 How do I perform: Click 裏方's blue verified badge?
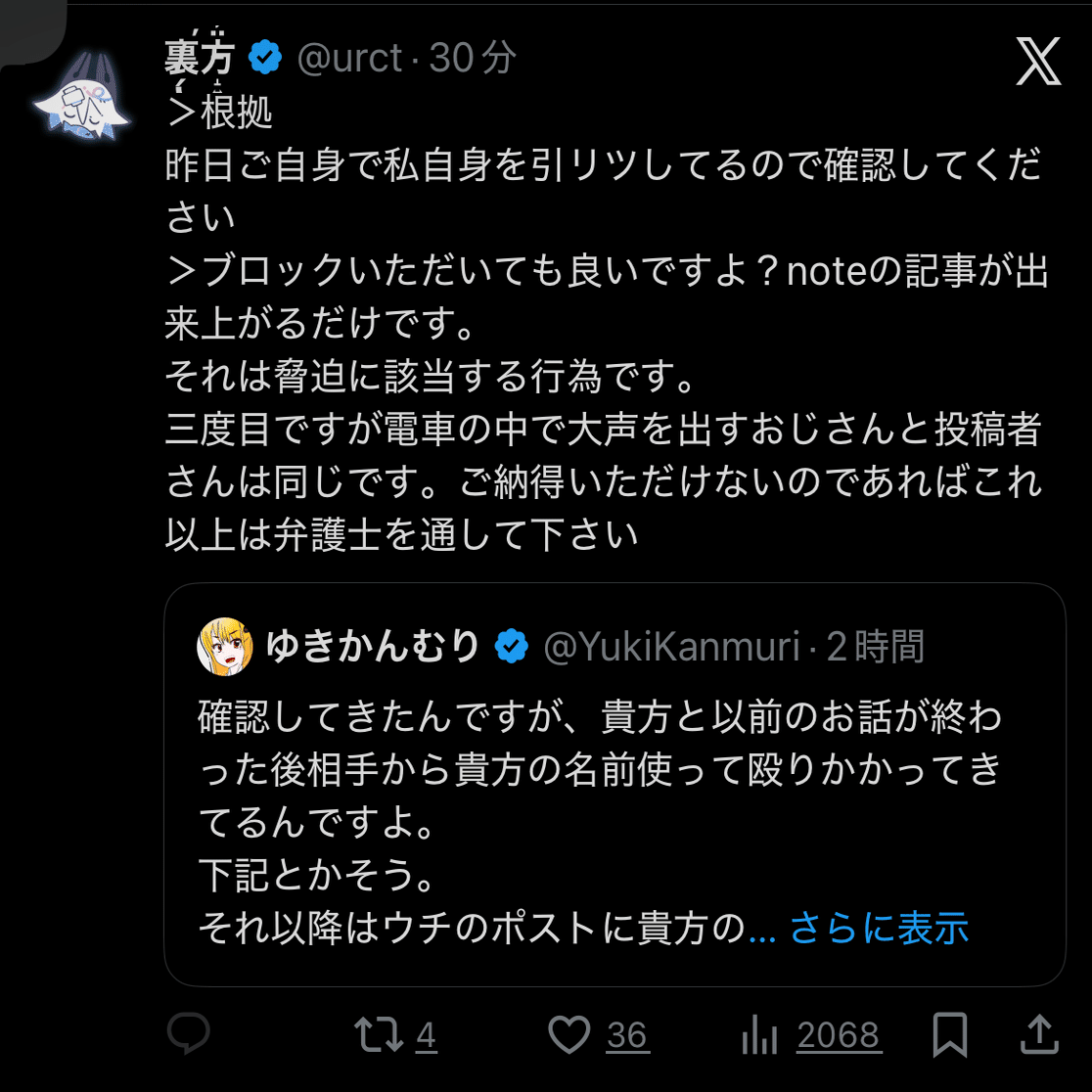(x=265, y=59)
